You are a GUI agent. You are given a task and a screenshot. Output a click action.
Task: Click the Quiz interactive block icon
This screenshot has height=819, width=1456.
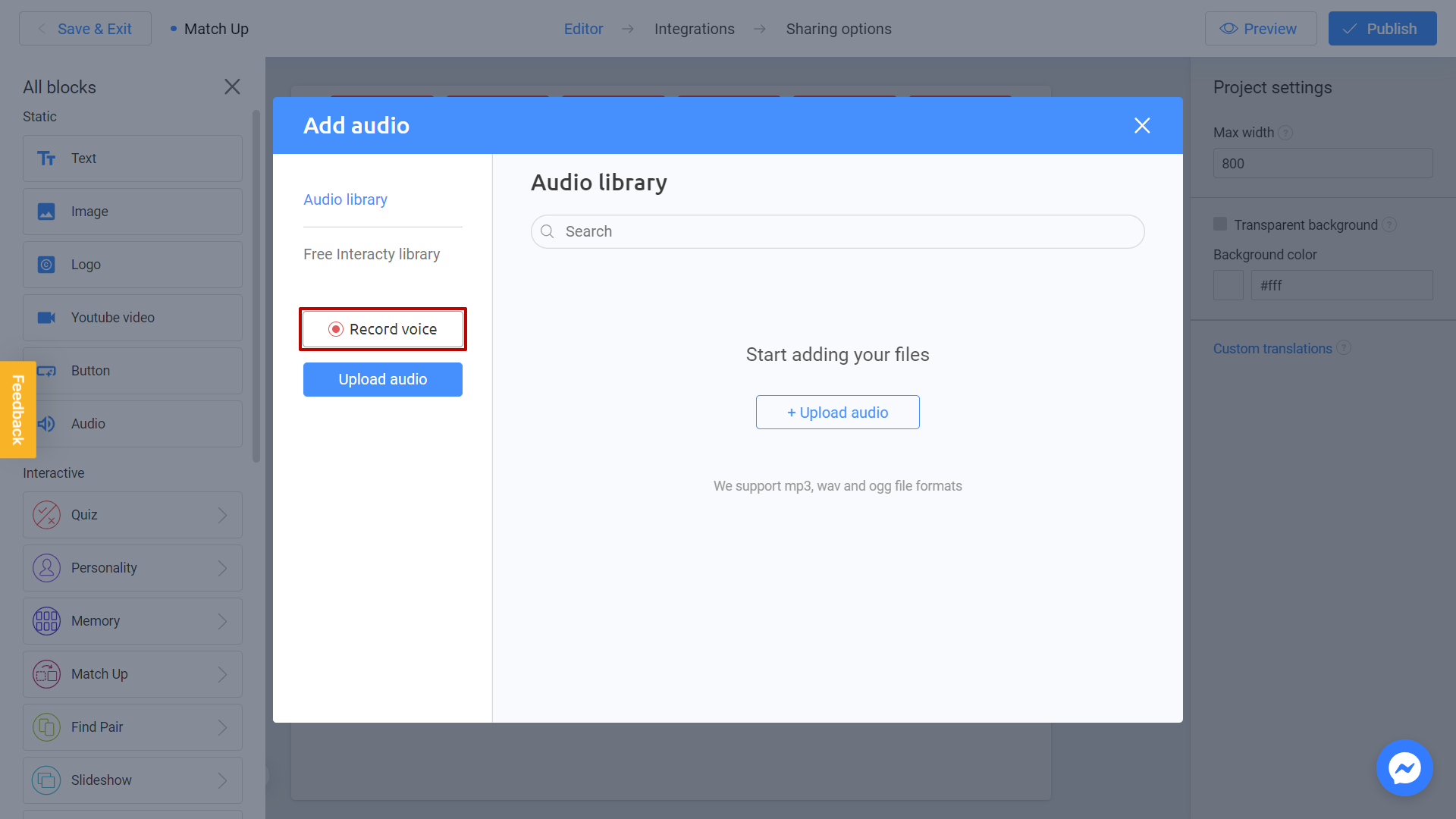pyautogui.click(x=46, y=514)
